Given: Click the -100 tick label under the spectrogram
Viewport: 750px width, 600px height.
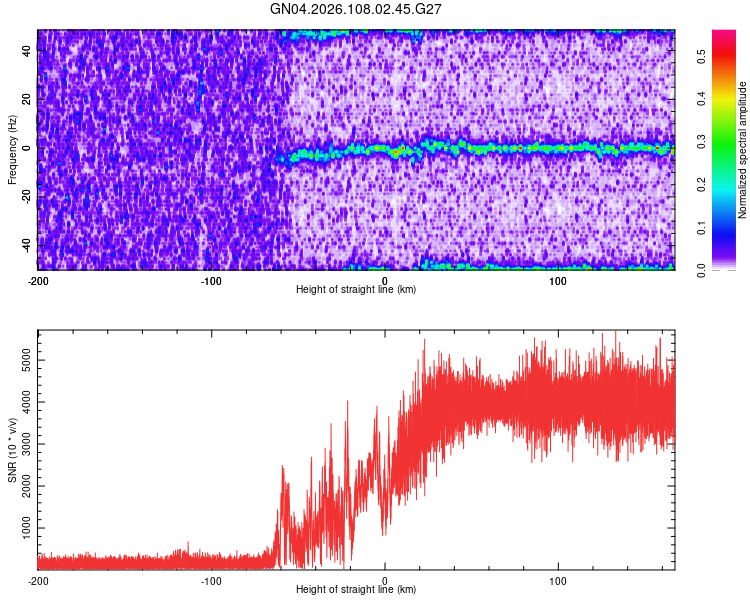Looking at the screenshot, I should coord(211,281).
